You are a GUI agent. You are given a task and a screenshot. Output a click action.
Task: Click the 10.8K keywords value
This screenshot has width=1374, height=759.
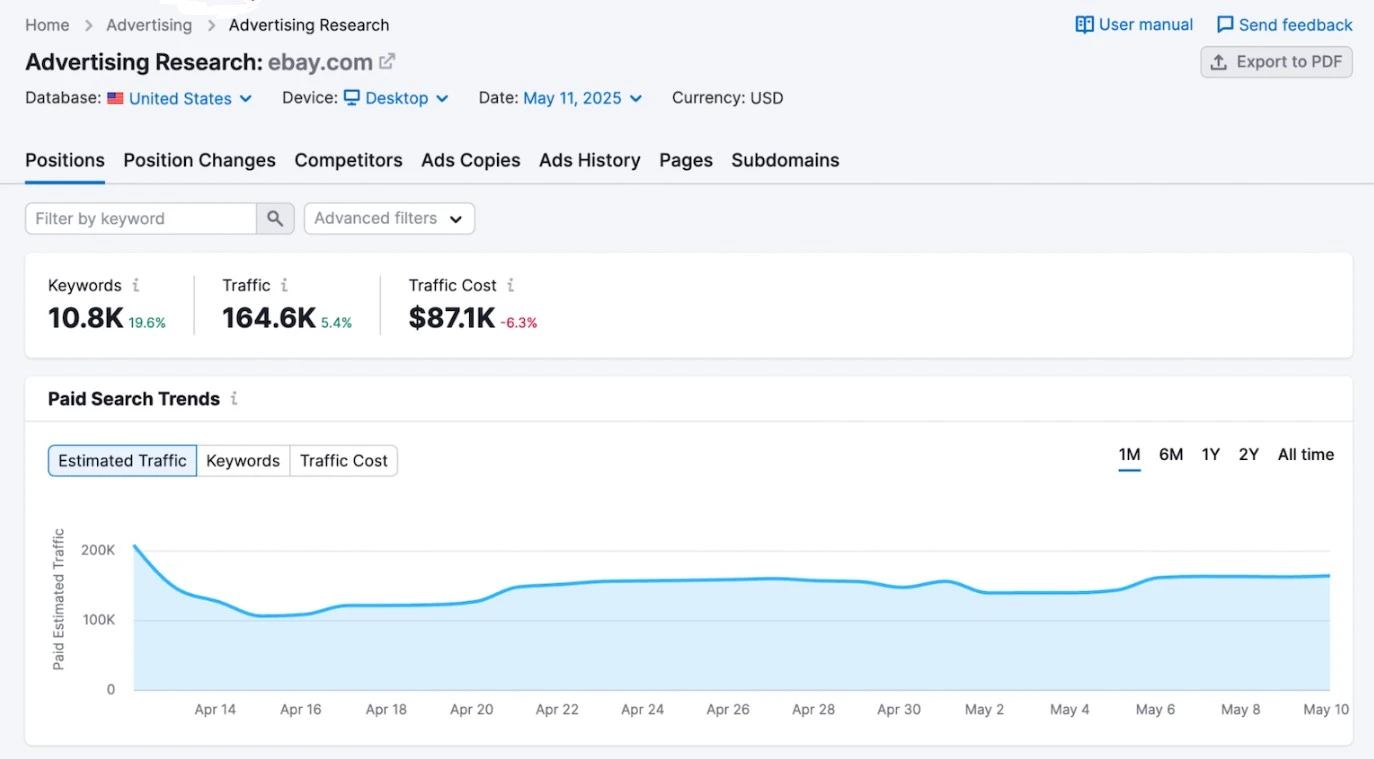coord(86,318)
